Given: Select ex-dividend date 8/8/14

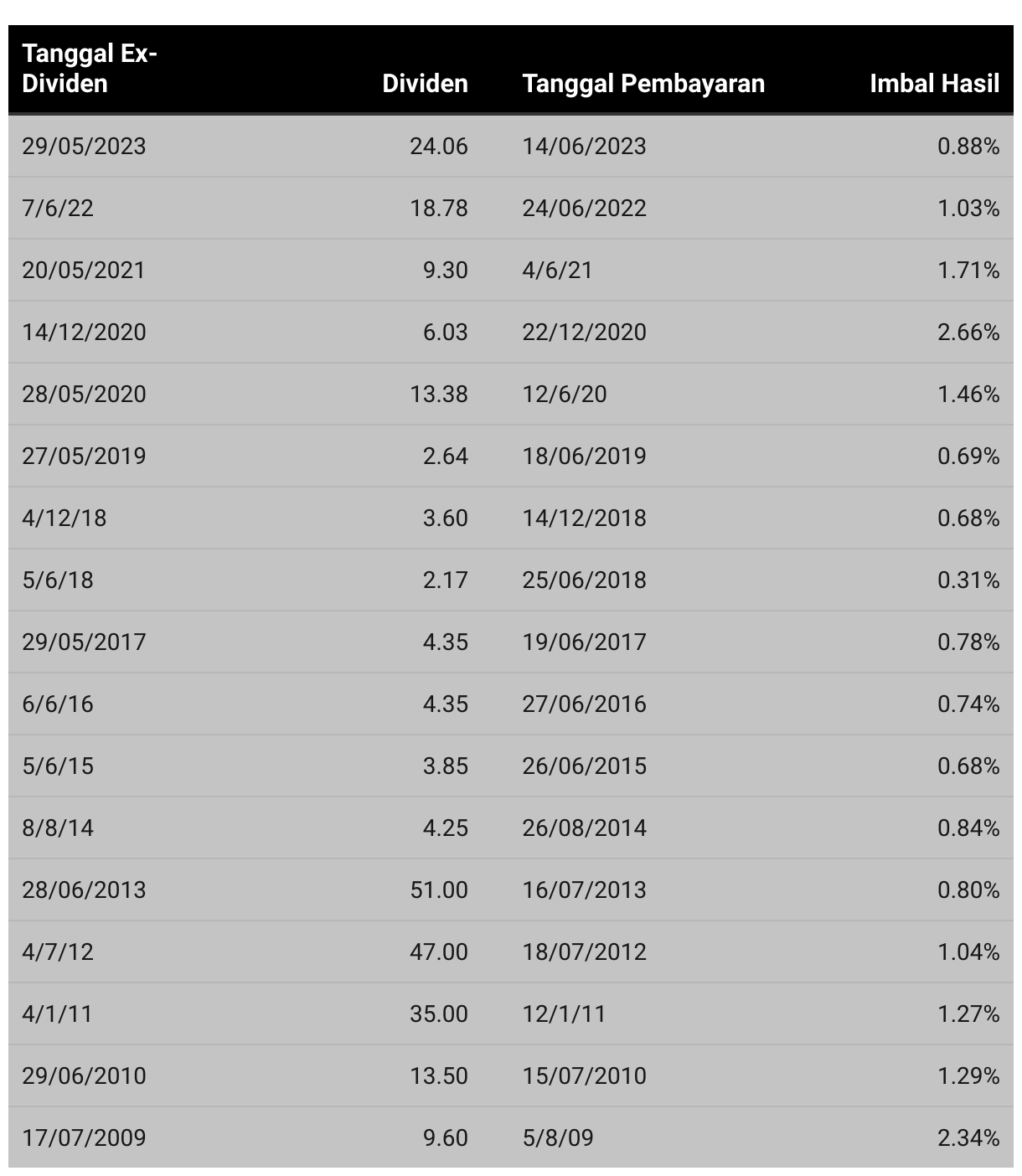Looking at the screenshot, I should coord(58,828).
